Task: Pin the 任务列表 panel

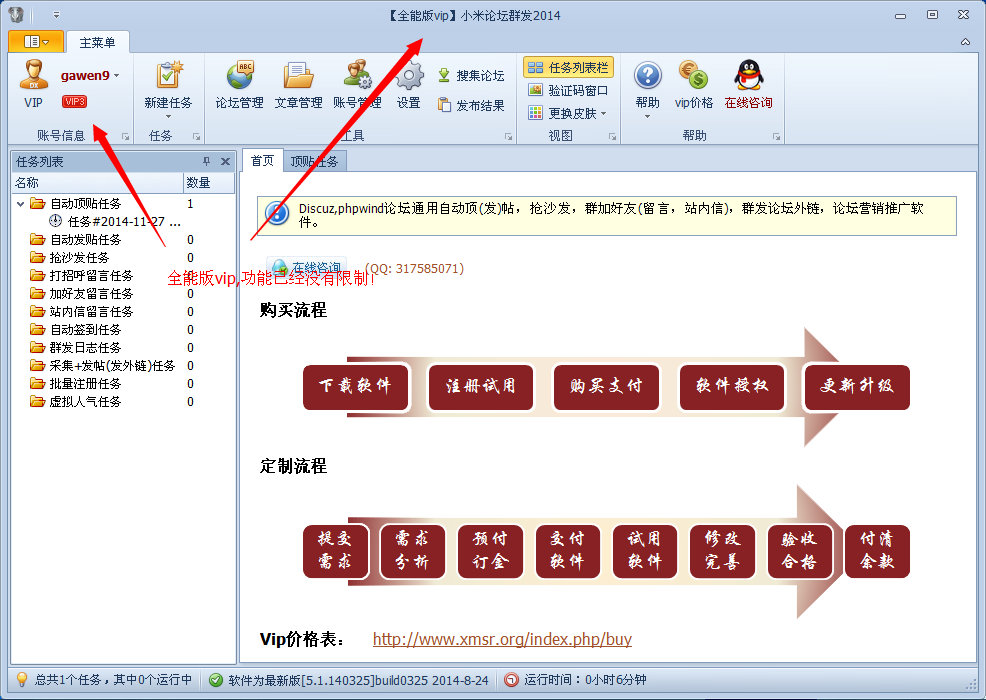Action: coord(206,162)
